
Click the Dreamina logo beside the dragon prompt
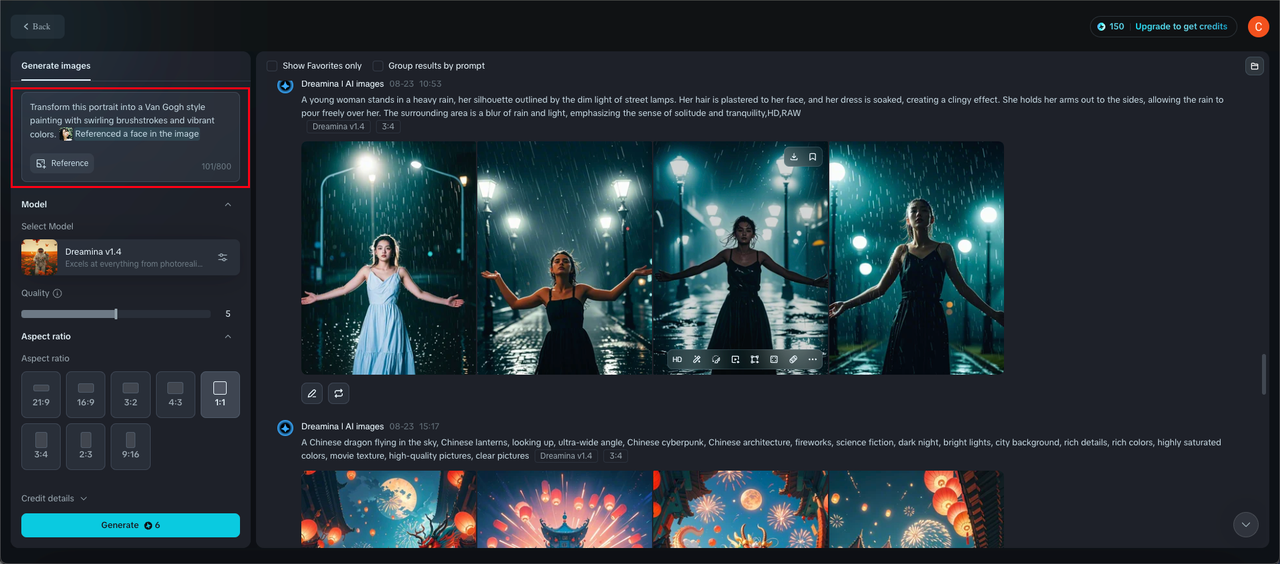click(x=285, y=428)
